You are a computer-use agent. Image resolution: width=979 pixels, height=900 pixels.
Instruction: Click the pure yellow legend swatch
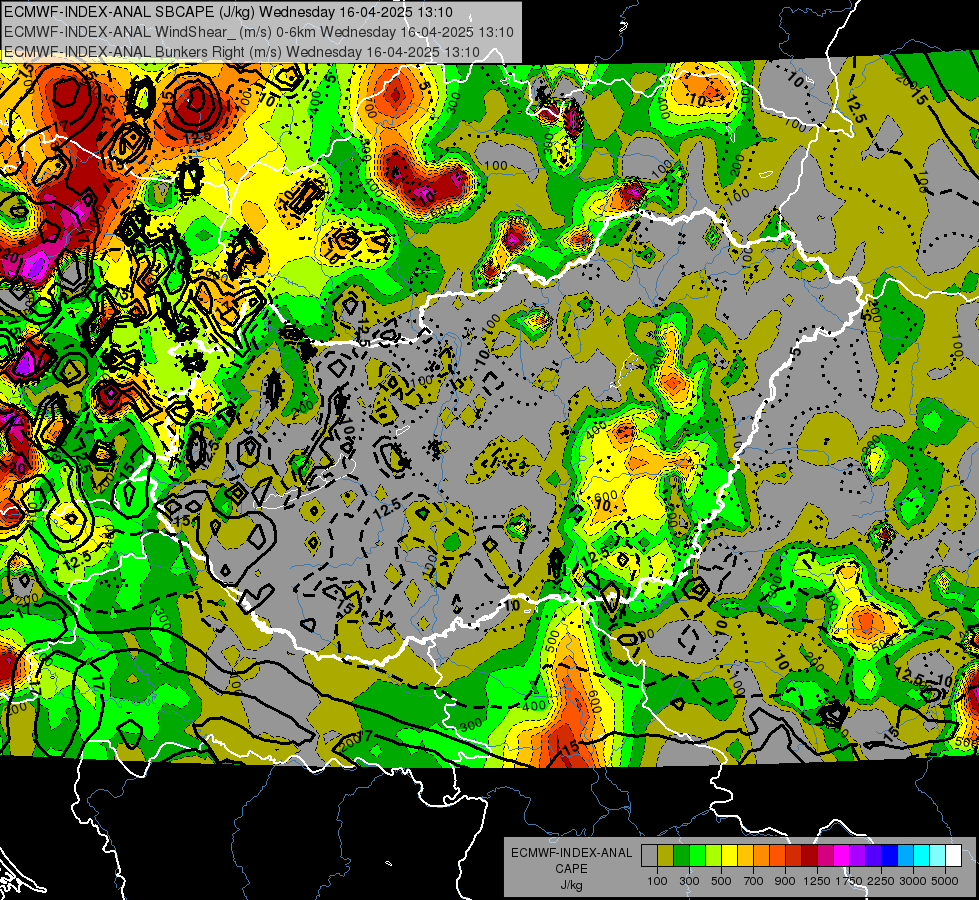click(729, 855)
